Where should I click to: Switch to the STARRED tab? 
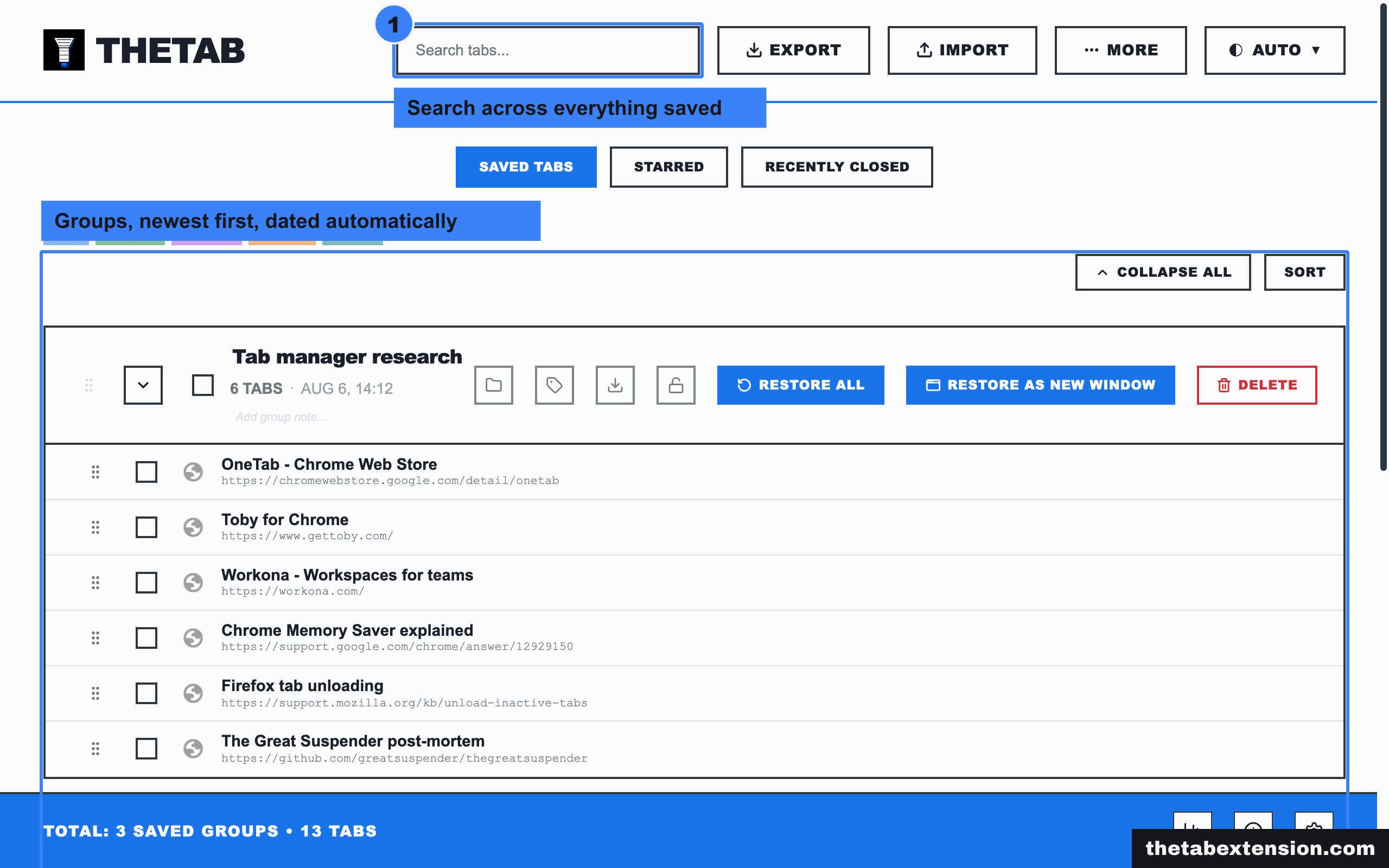click(x=668, y=167)
